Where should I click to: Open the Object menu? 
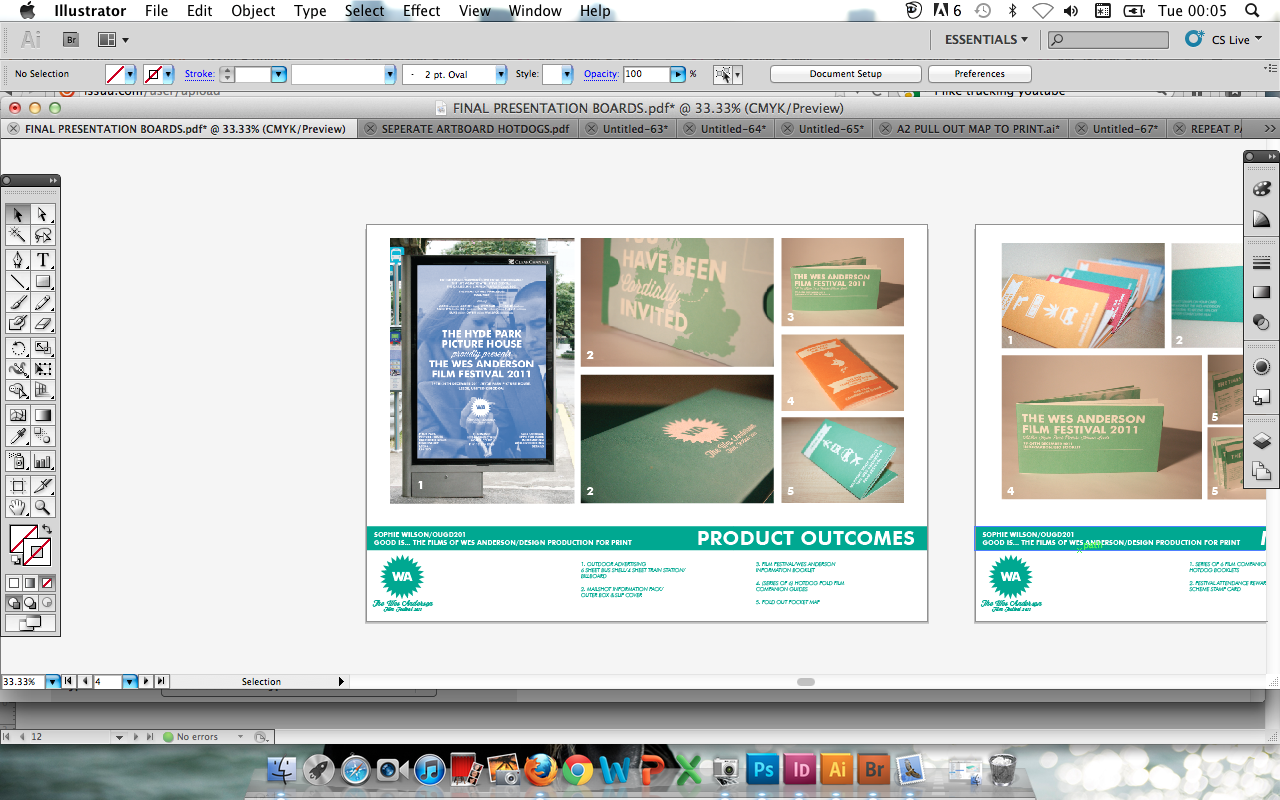tap(253, 11)
